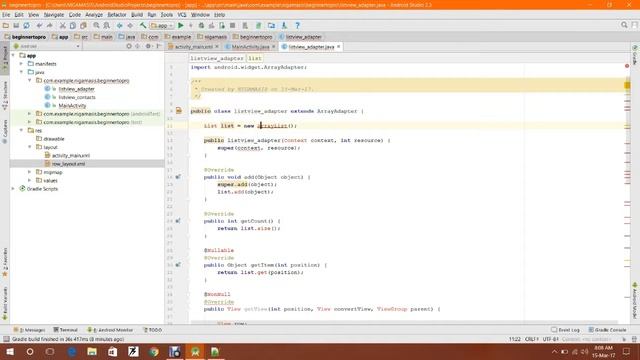Click the Open folder toolbar icon
The height and width of the screenshot is (360, 640).
pyautogui.click(x=6, y=25)
